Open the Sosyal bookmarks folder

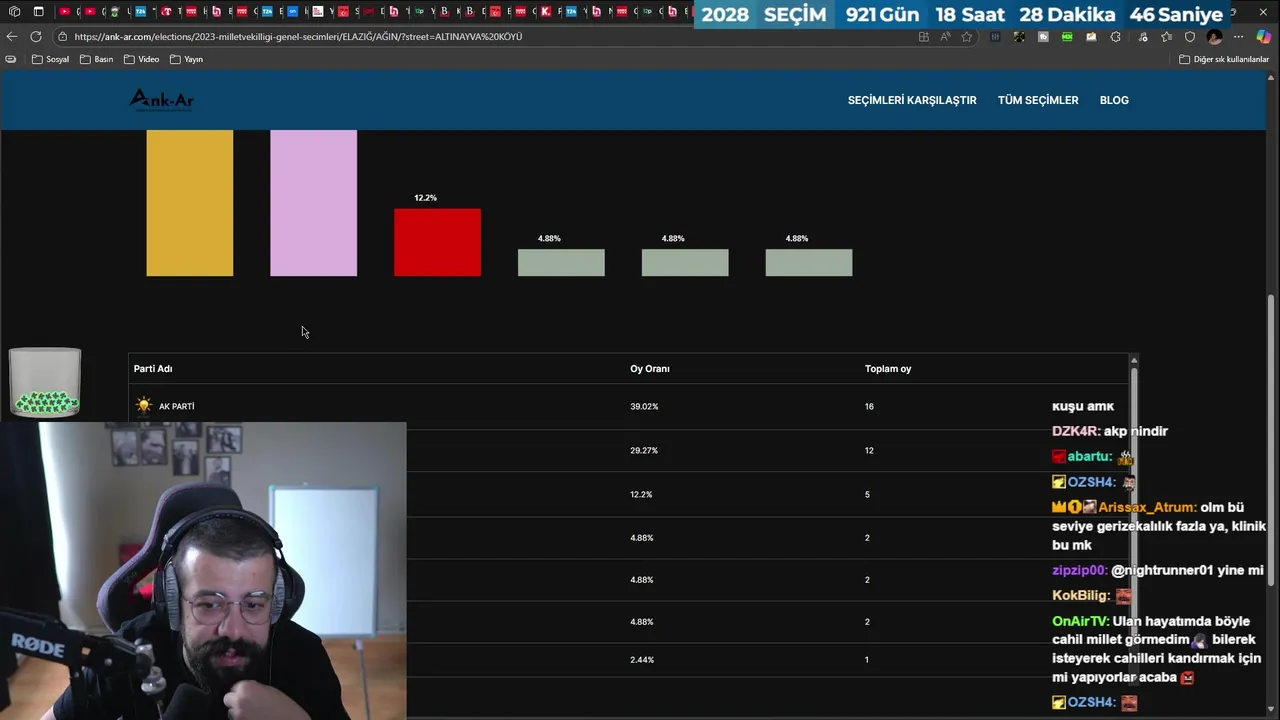[x=51, y=59]
